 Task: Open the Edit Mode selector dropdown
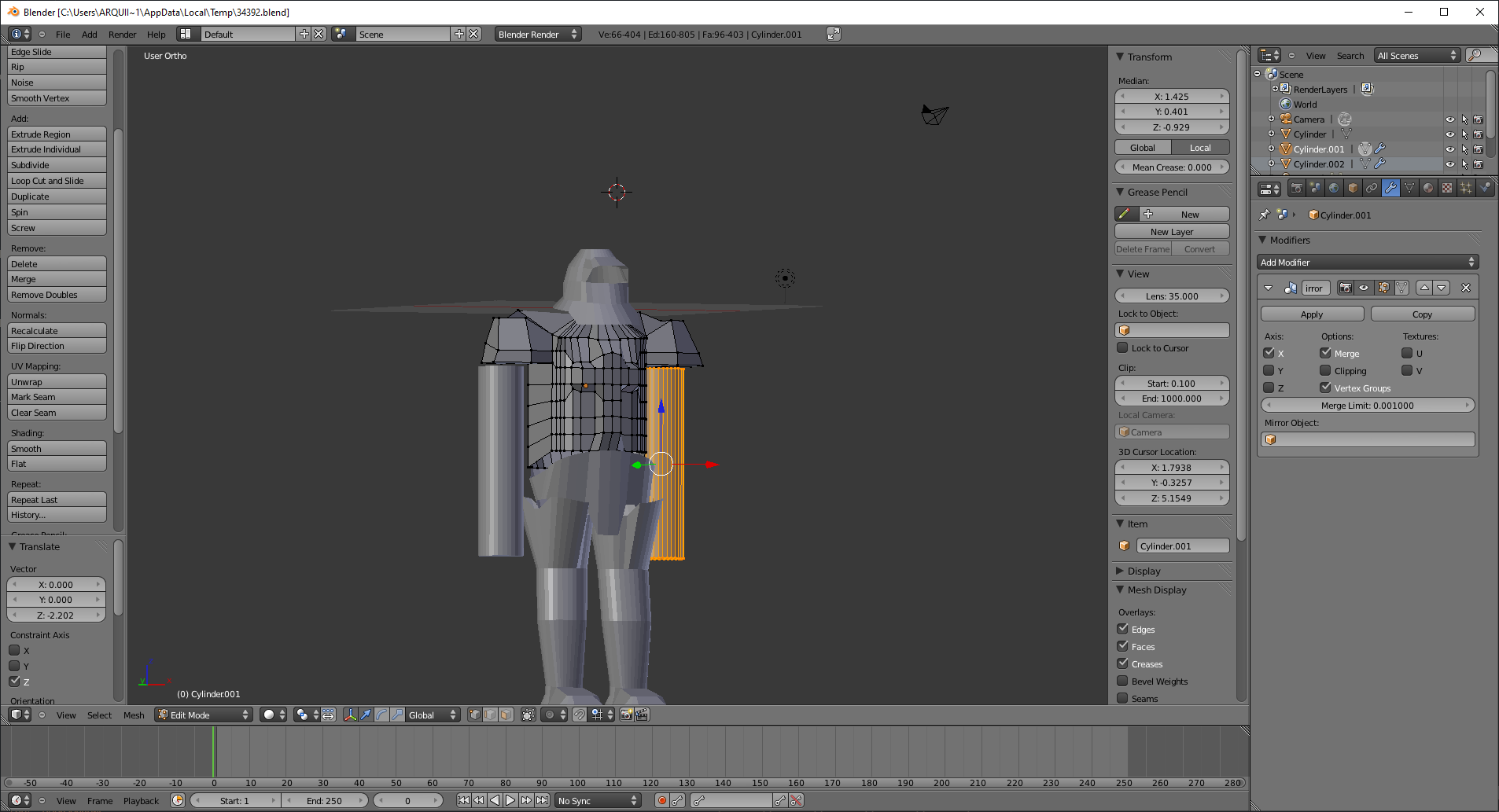pyautogui.click(x=203, y=715)
